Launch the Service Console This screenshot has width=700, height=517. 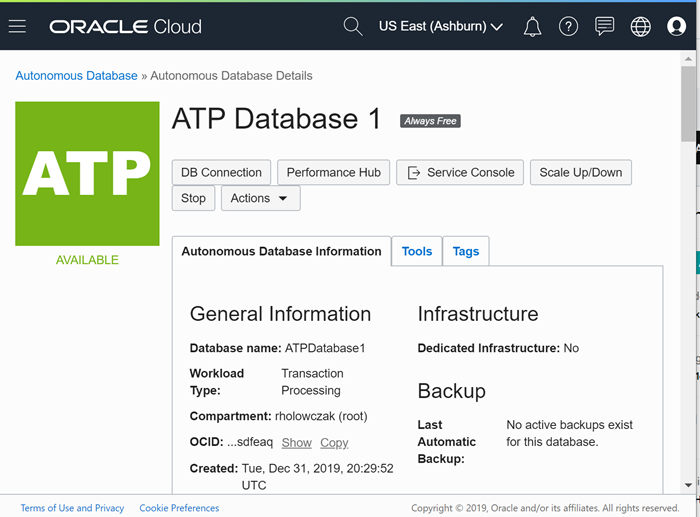[x=460, y=172]
